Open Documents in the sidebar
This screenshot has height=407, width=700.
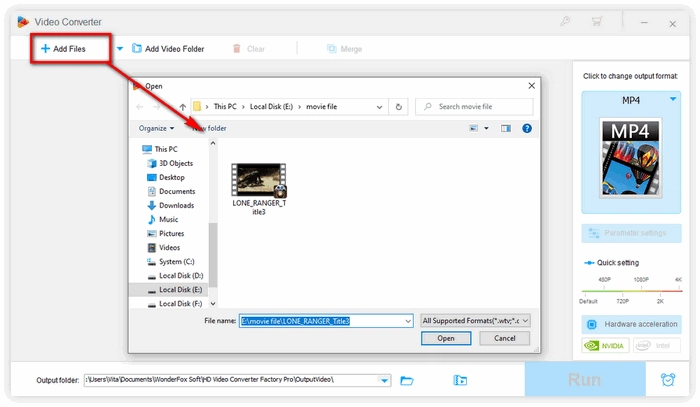[x=171, y=191]
